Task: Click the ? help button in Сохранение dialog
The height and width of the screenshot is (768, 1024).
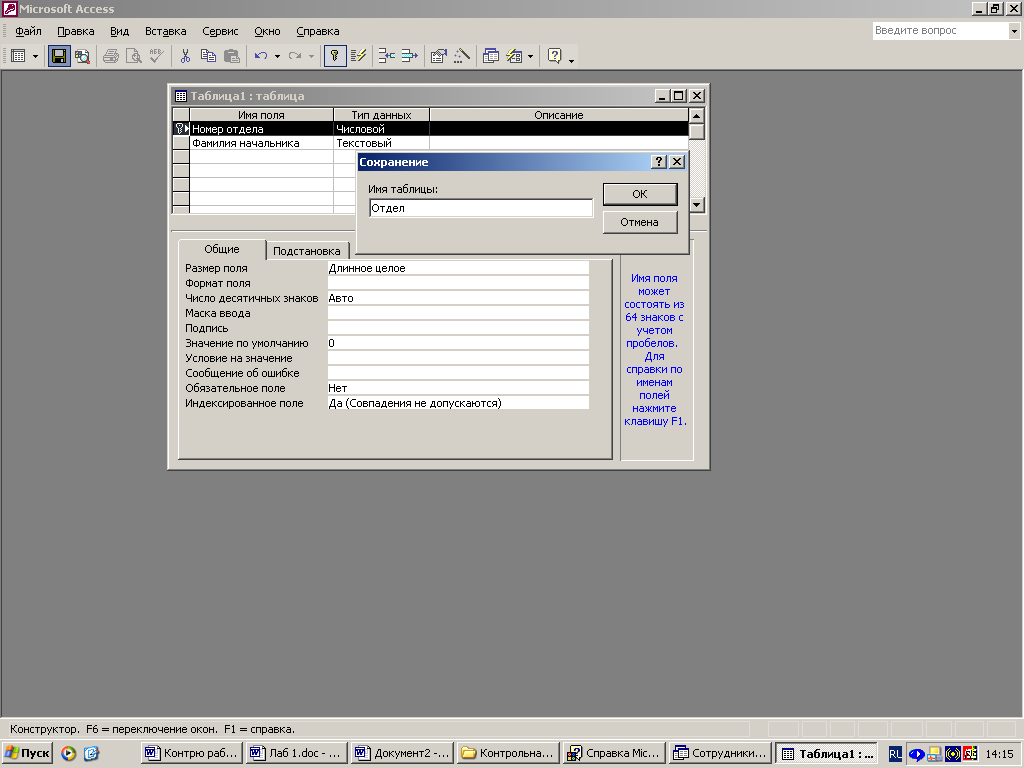Action: (x=660, y=162)
